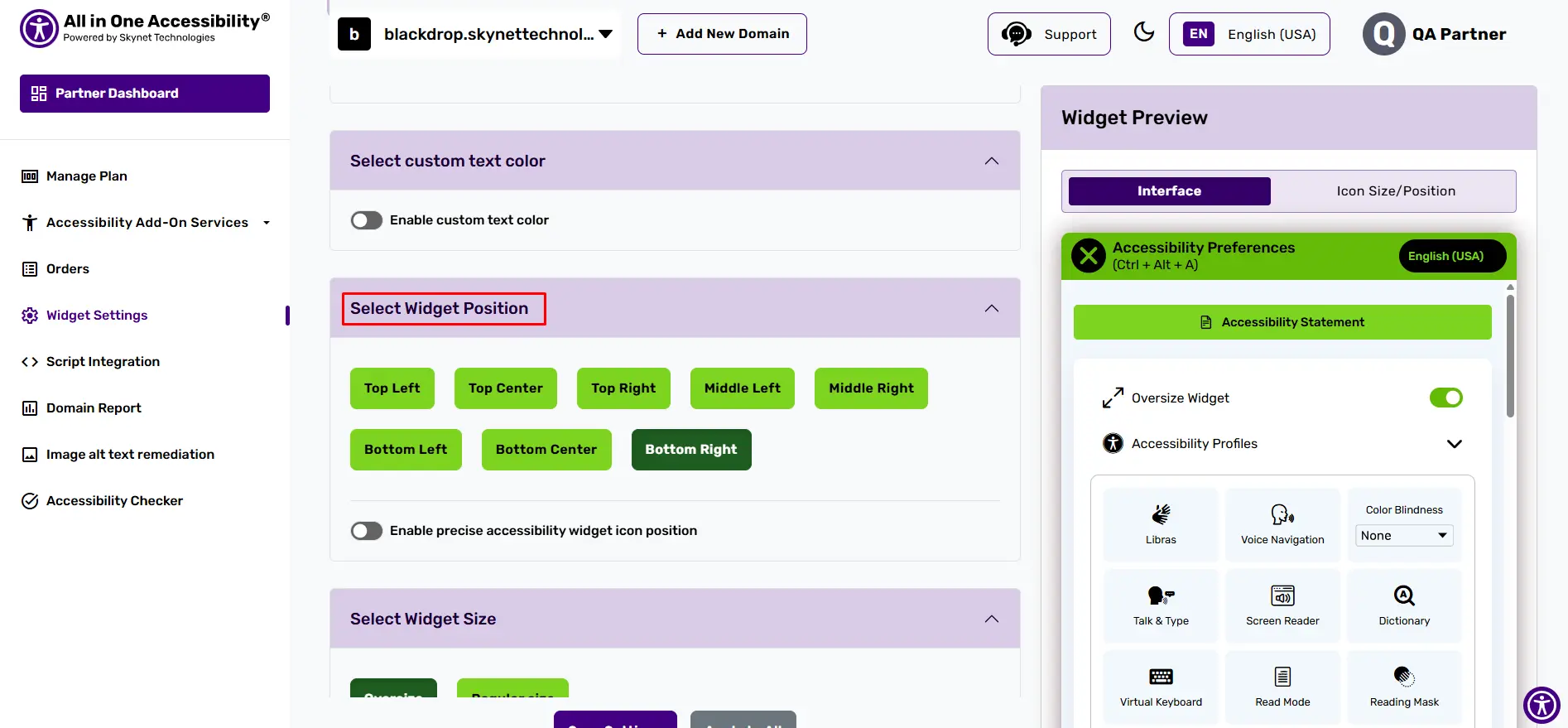Screen dimensions: 1568x728
Task: Set widget position to Top Left
Action: tap(392, 388)
